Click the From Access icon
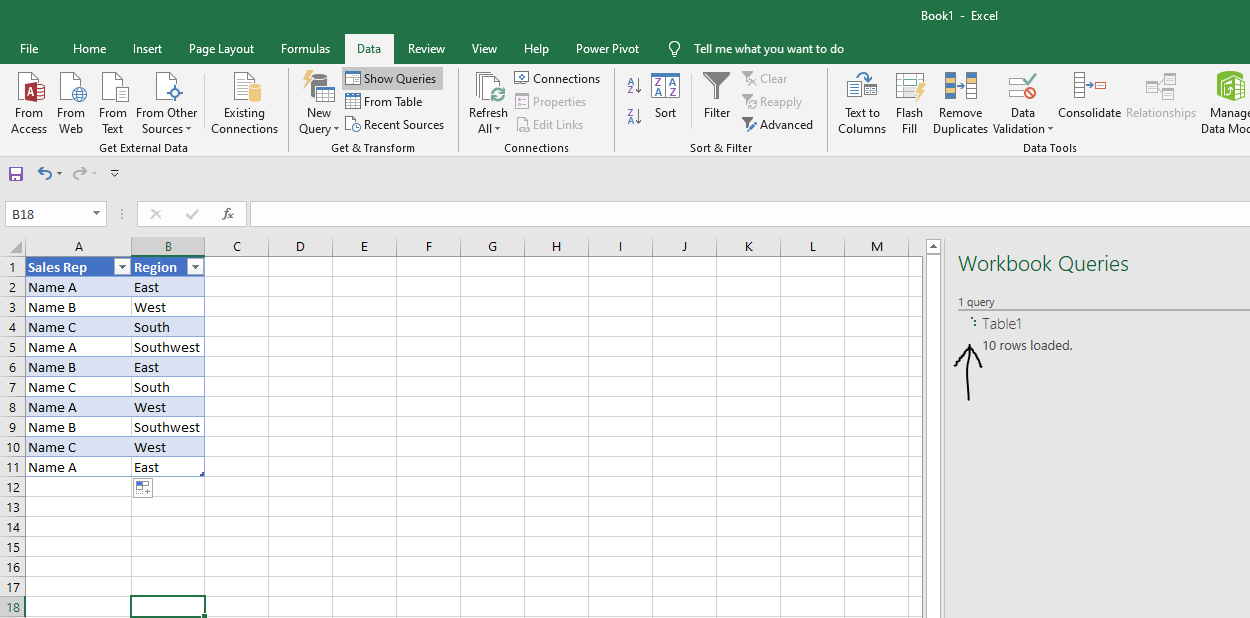Screen dimensions: 1250x618 coord(29,88)
